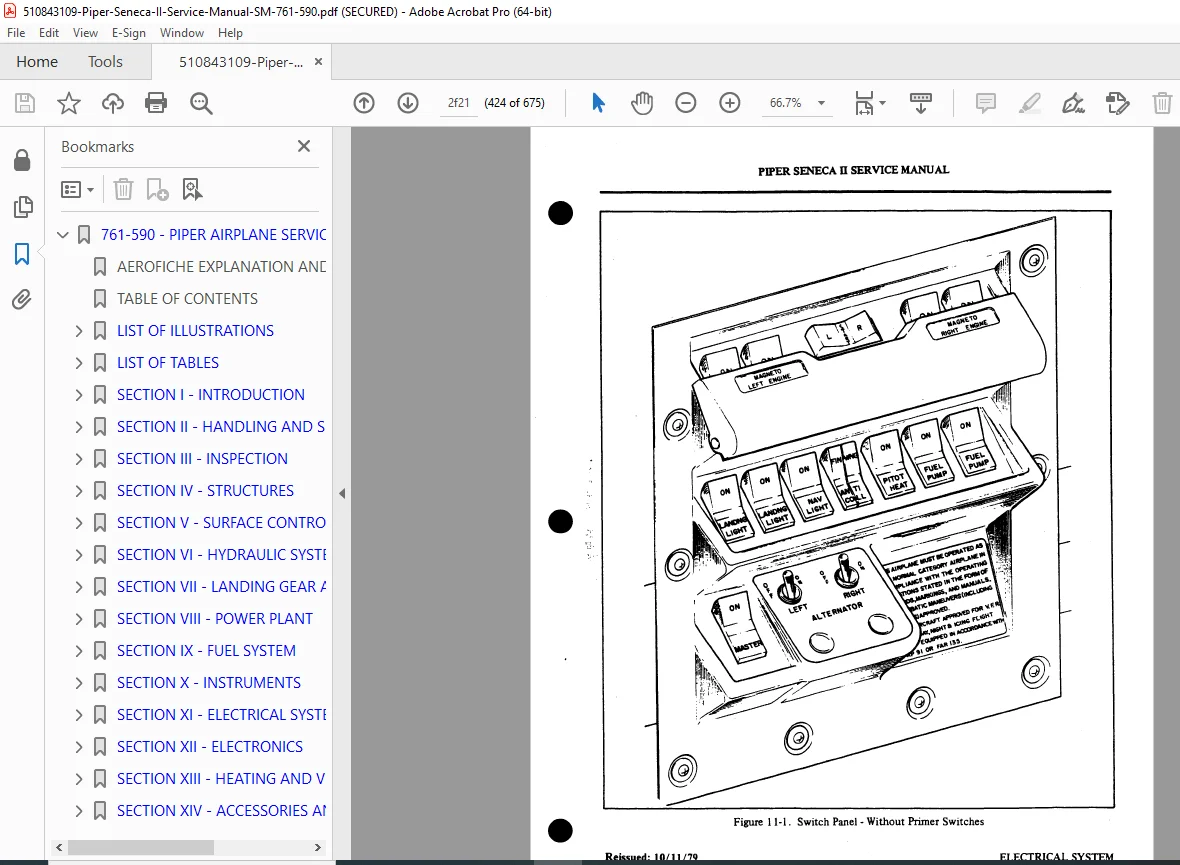
Task: Open the security lock panel icon
Action: point(23,160)
